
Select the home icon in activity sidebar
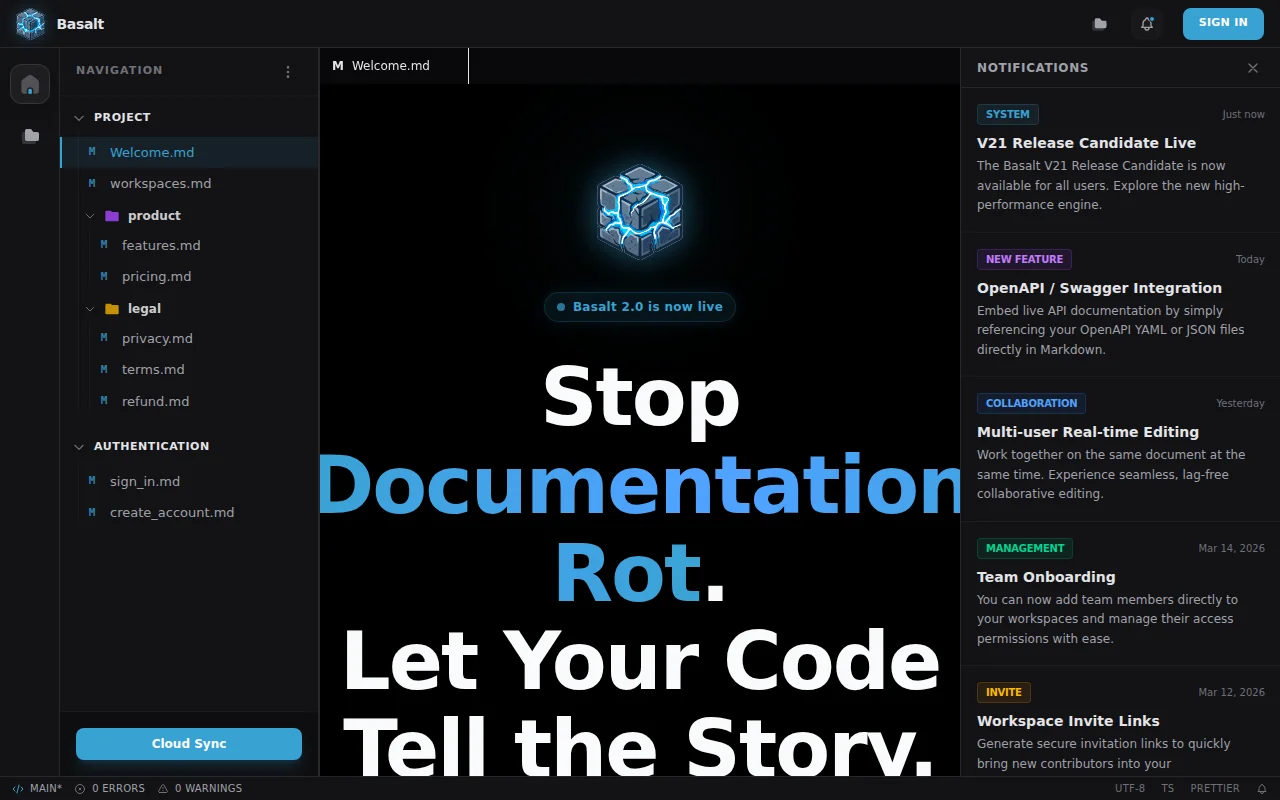pyautogui.click(x=30, y=84)
